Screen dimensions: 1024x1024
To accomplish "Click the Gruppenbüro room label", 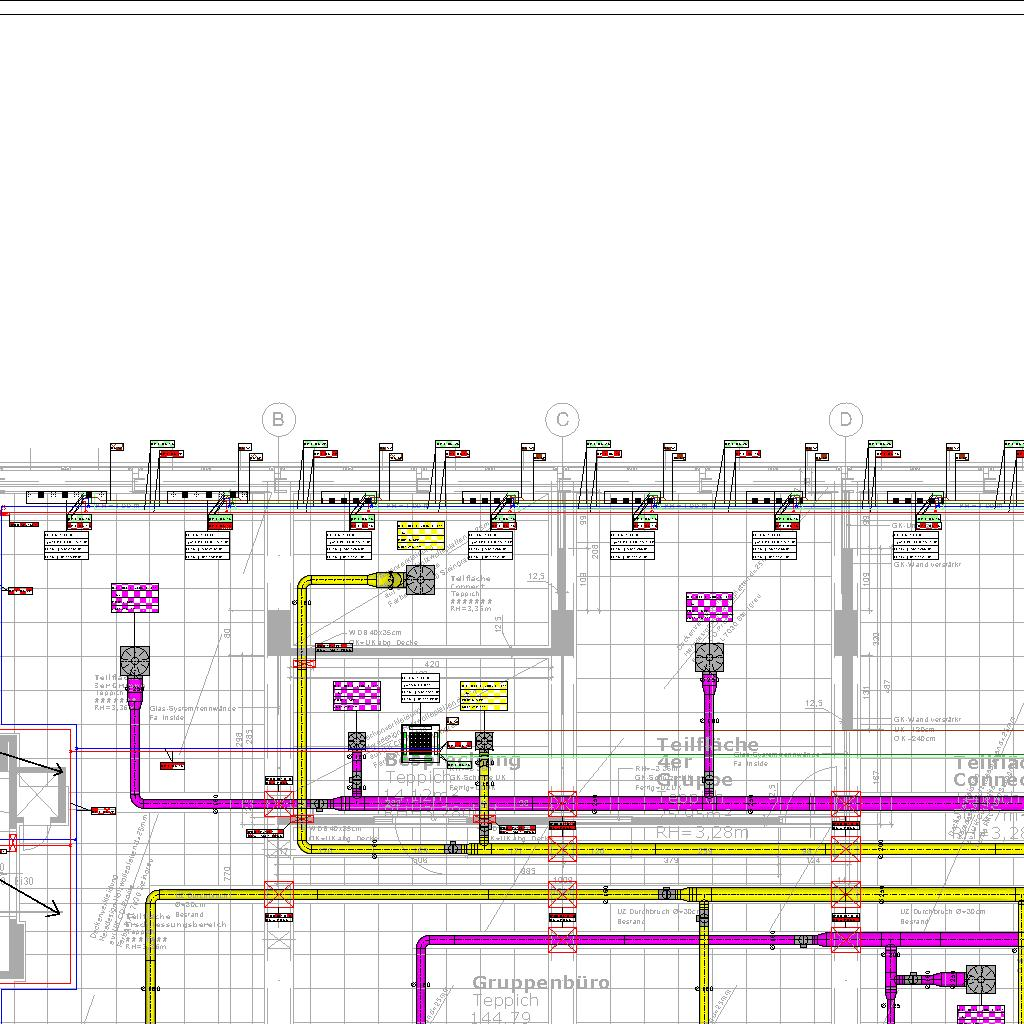I will [540, 983].
